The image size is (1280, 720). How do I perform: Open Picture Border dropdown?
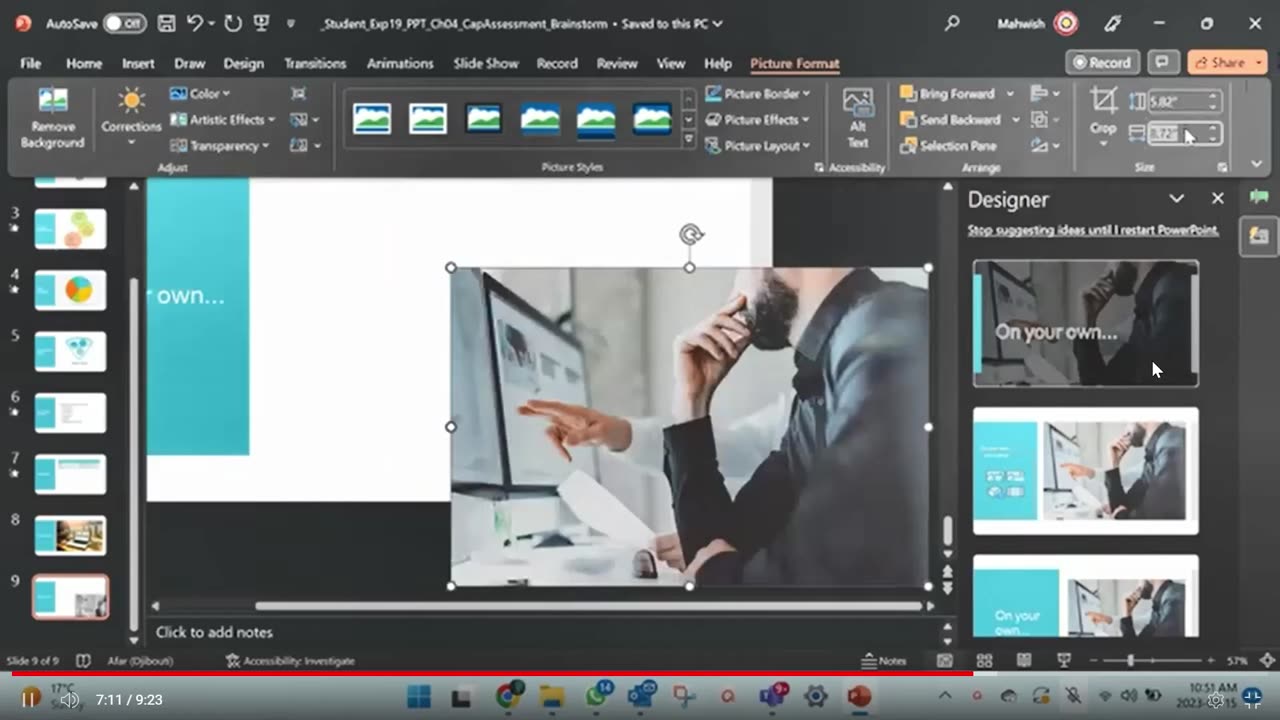(x=757, y=93)
